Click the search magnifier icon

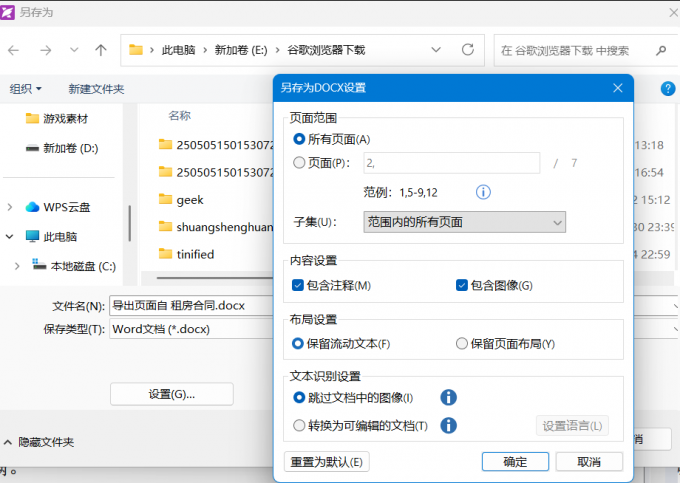(x=660, y=51)
